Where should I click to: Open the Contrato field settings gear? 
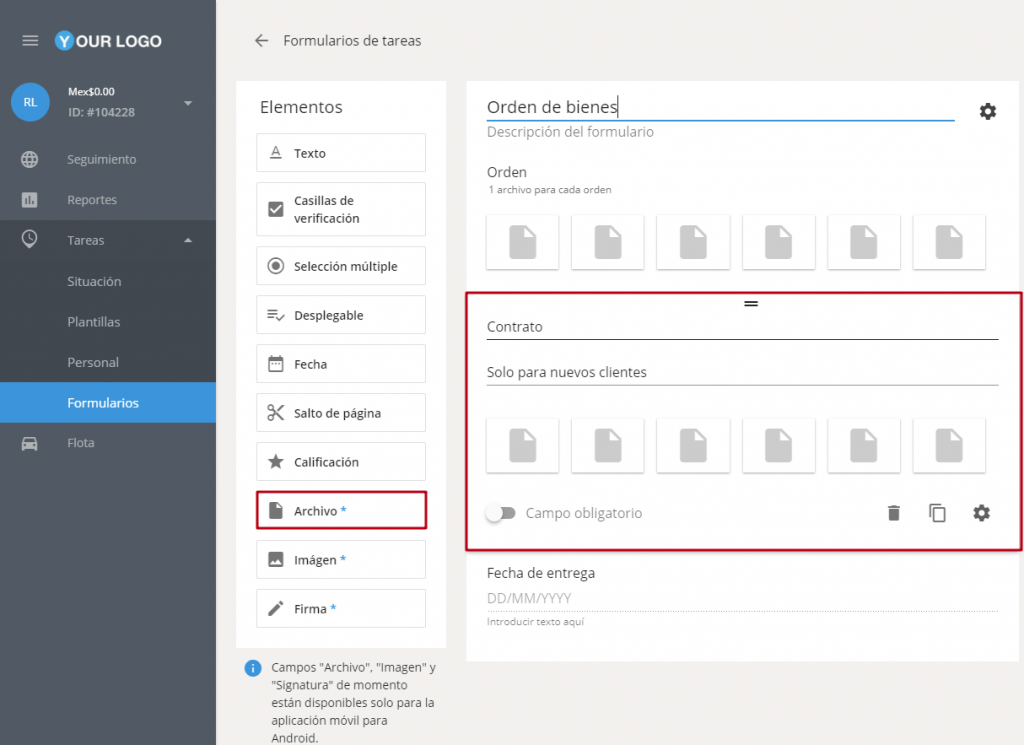(x=981, y=513)
